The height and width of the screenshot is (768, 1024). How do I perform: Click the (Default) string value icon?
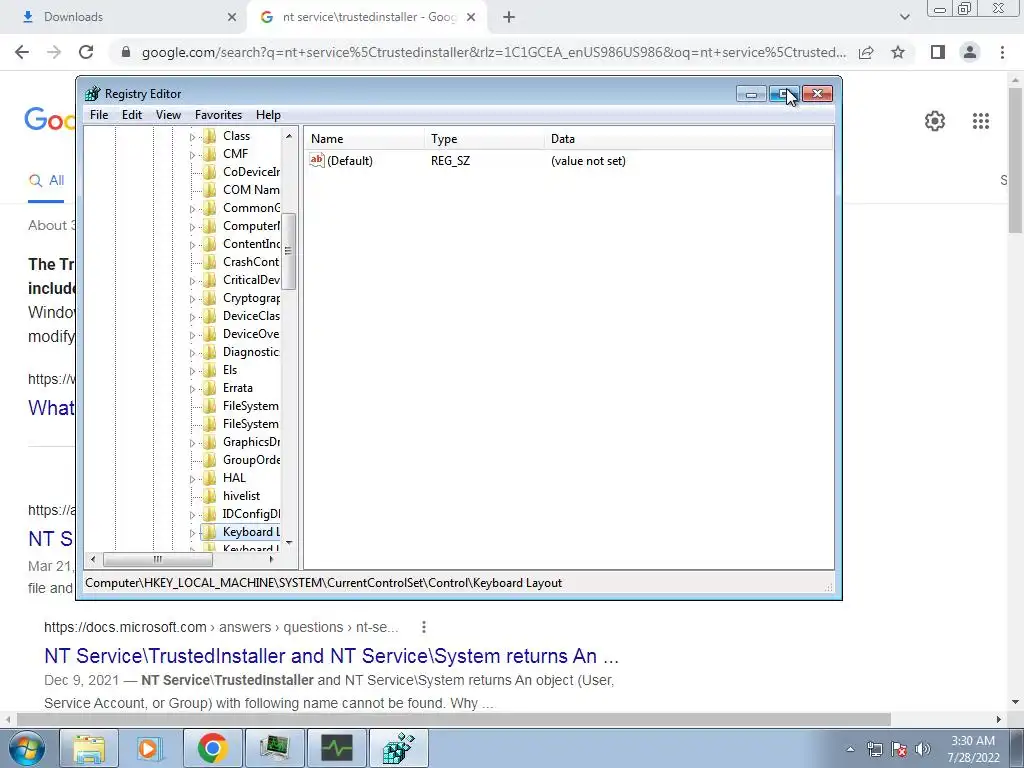[x=317, y=160]
